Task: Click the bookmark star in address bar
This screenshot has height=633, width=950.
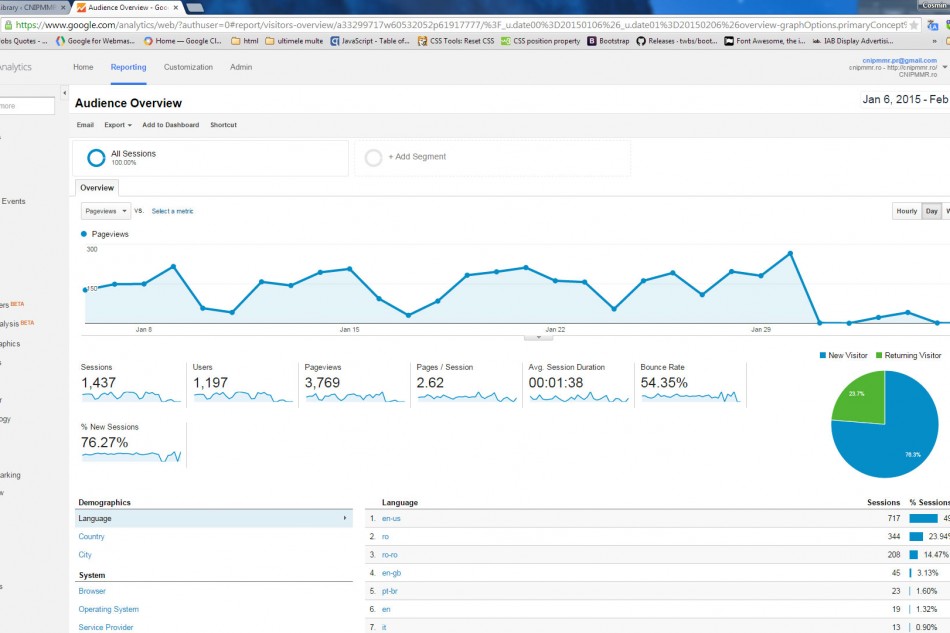Action: [914, 24]
